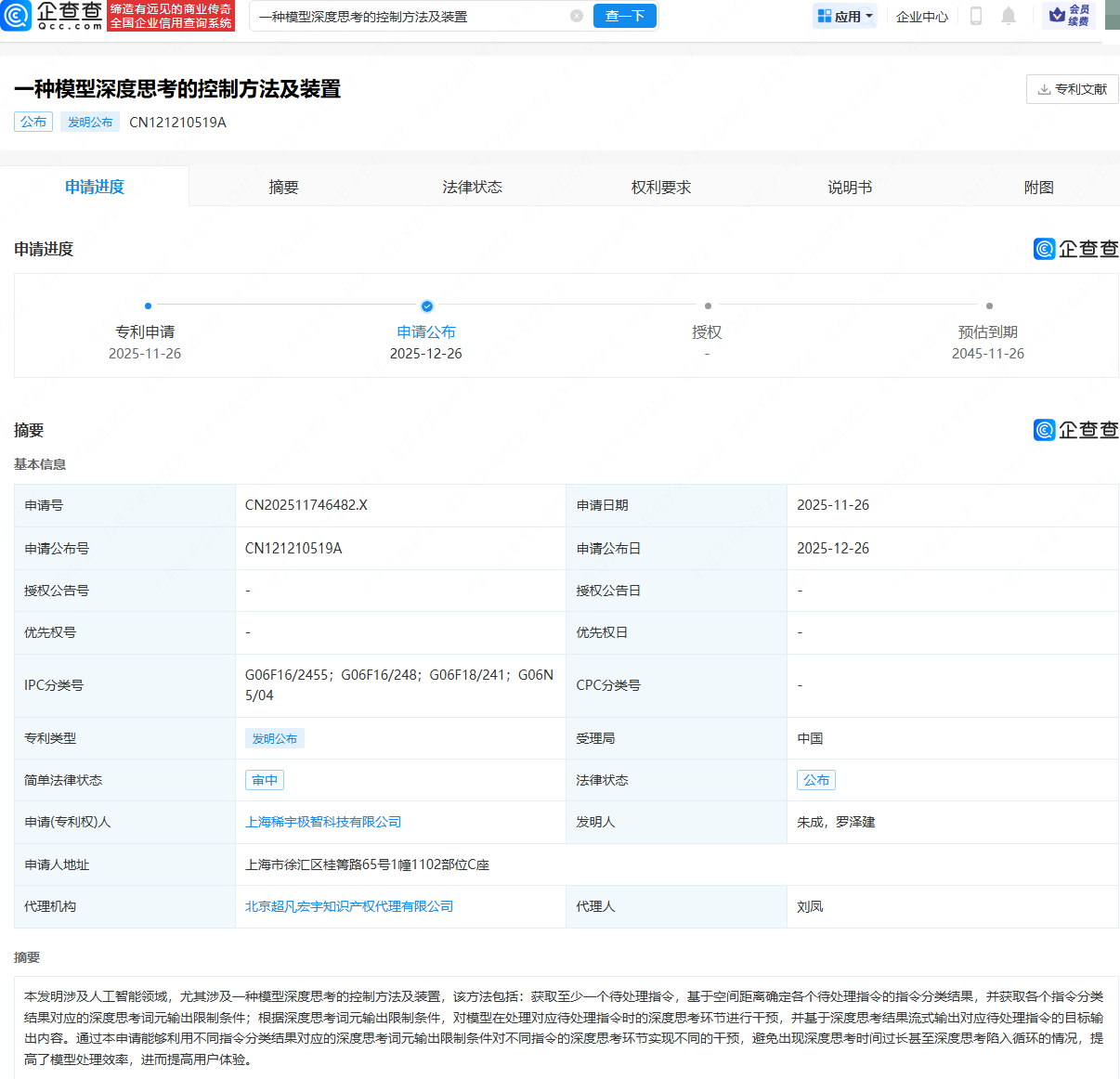Open the notifications bell
Screen dimensions: 1120x1079
pyautogui.click(x=1009, y=16)
